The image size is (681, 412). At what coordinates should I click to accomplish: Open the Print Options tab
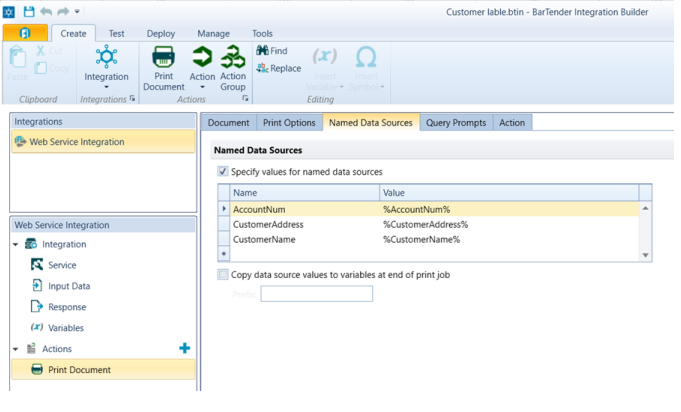[x=289, y=123]
